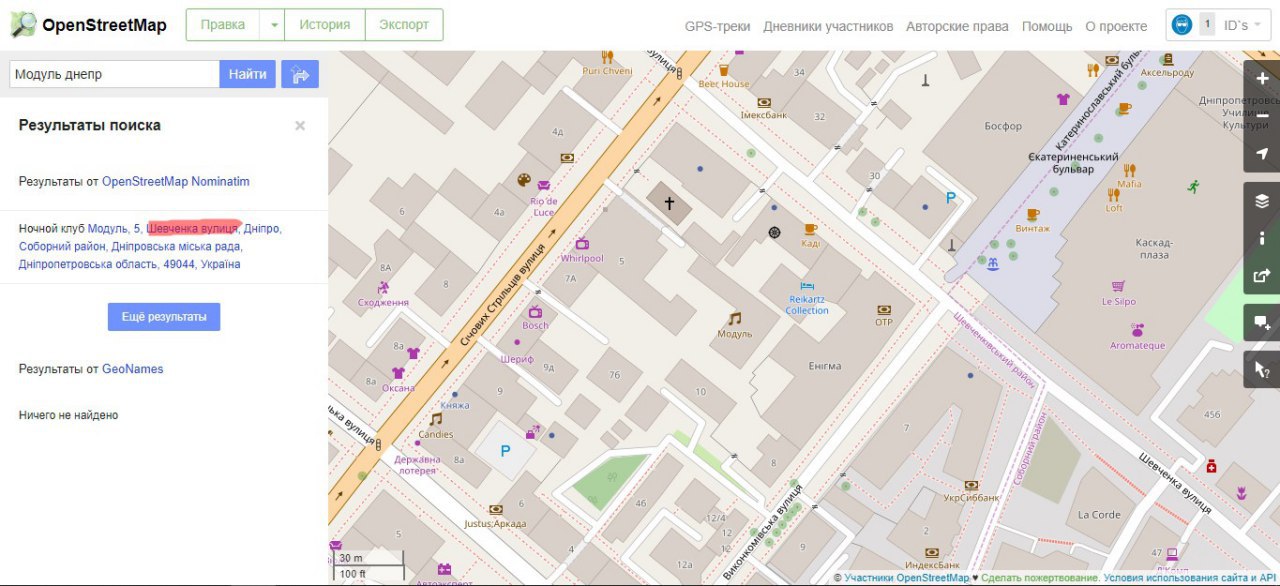
Task: Click the Mafia restaurant fork icon
Action: point(1129,169)
